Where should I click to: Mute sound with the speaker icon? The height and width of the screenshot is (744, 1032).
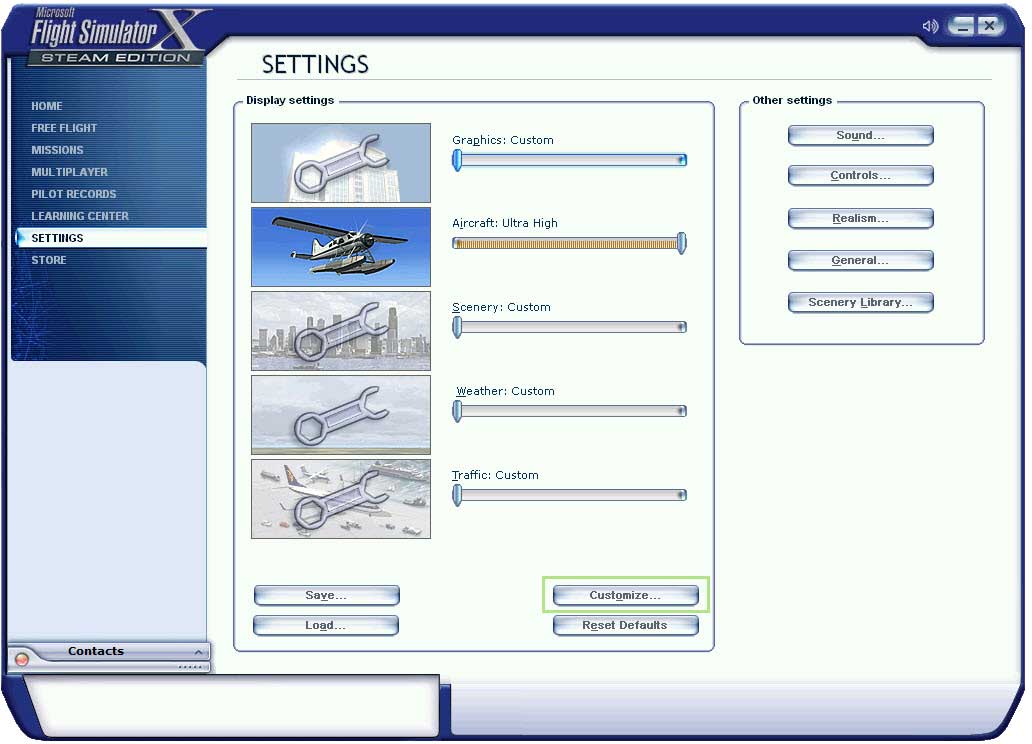pyautogui.click(x=930, y=26)
